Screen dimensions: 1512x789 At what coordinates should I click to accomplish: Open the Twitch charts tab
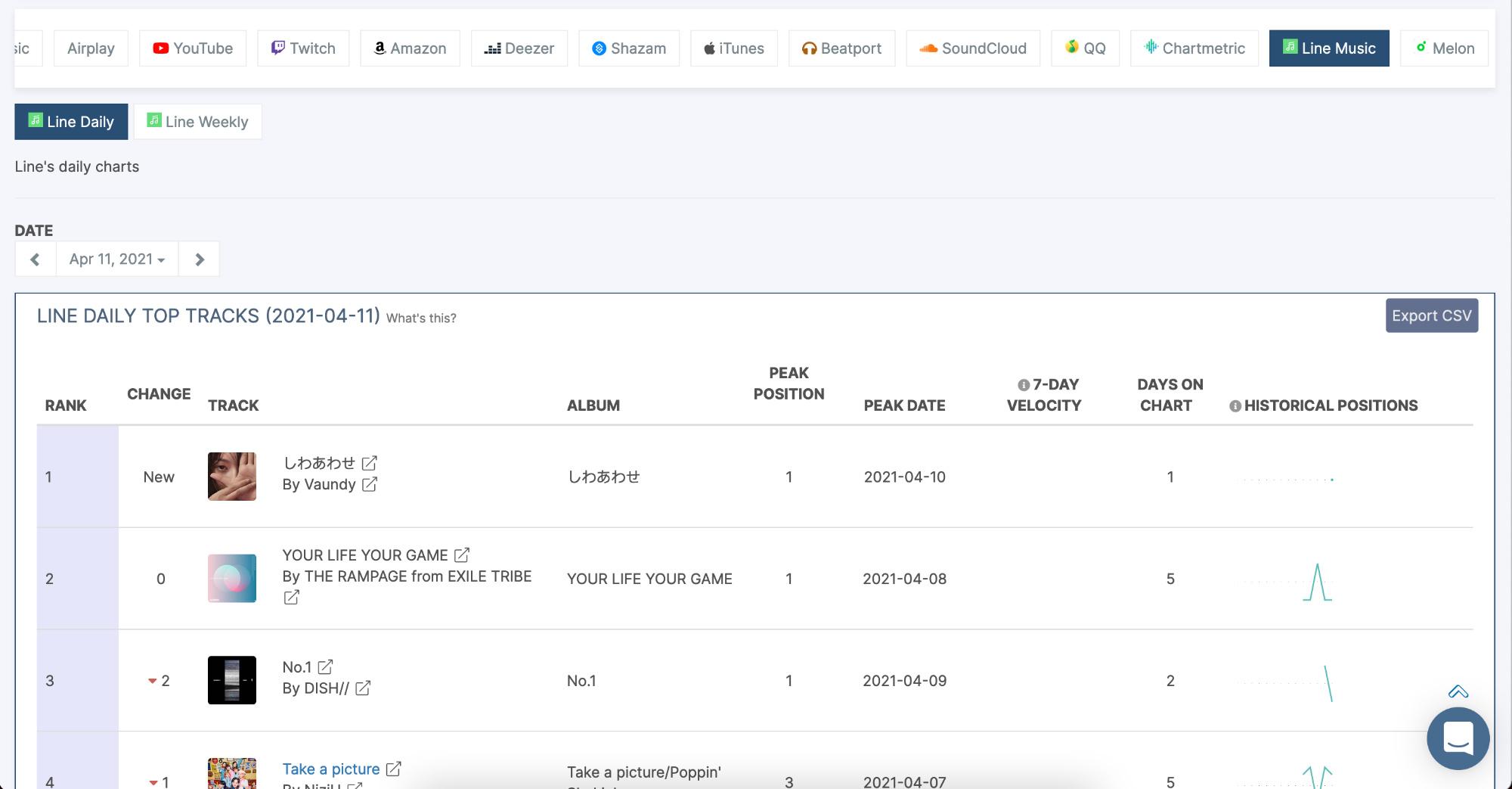click(303, 48)
